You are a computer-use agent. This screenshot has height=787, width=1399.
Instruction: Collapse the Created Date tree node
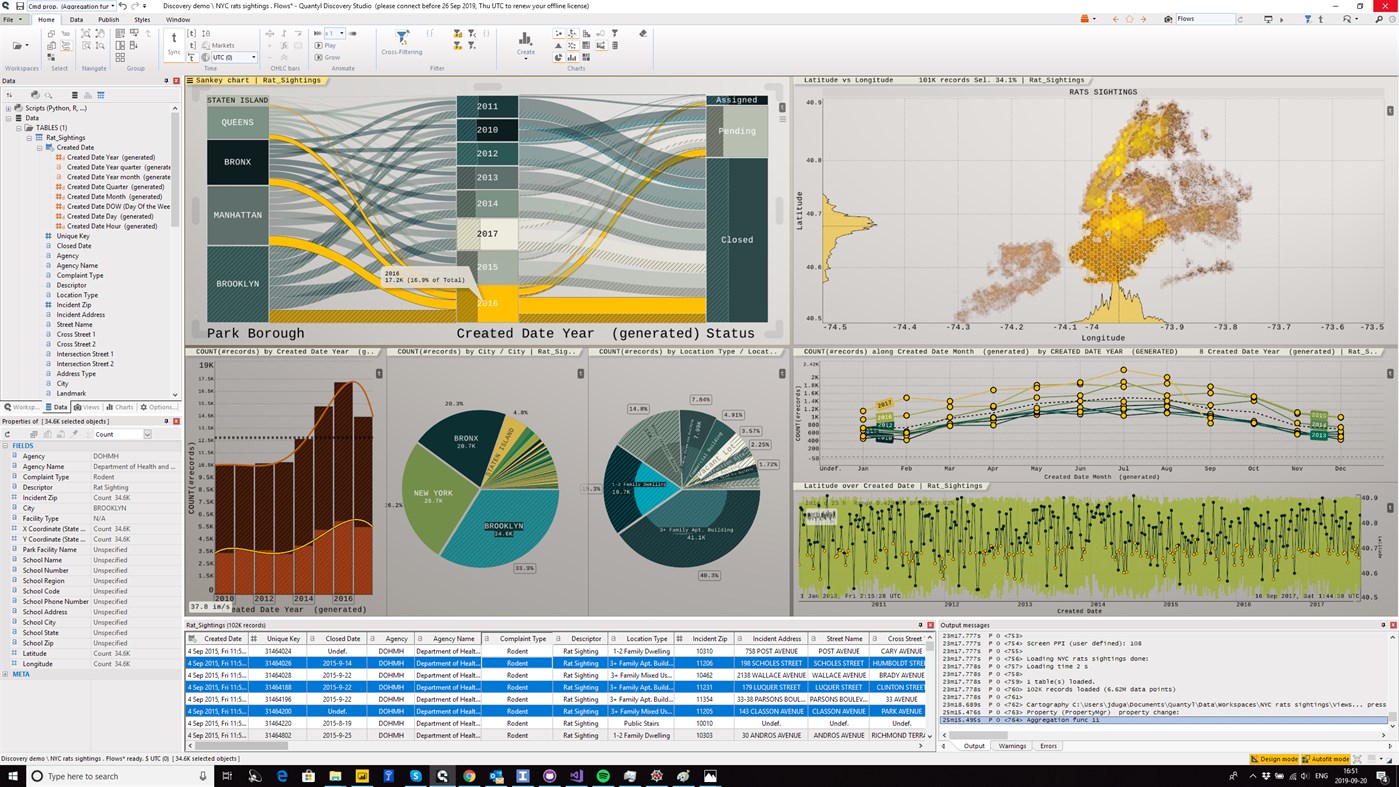click(40, 147)
